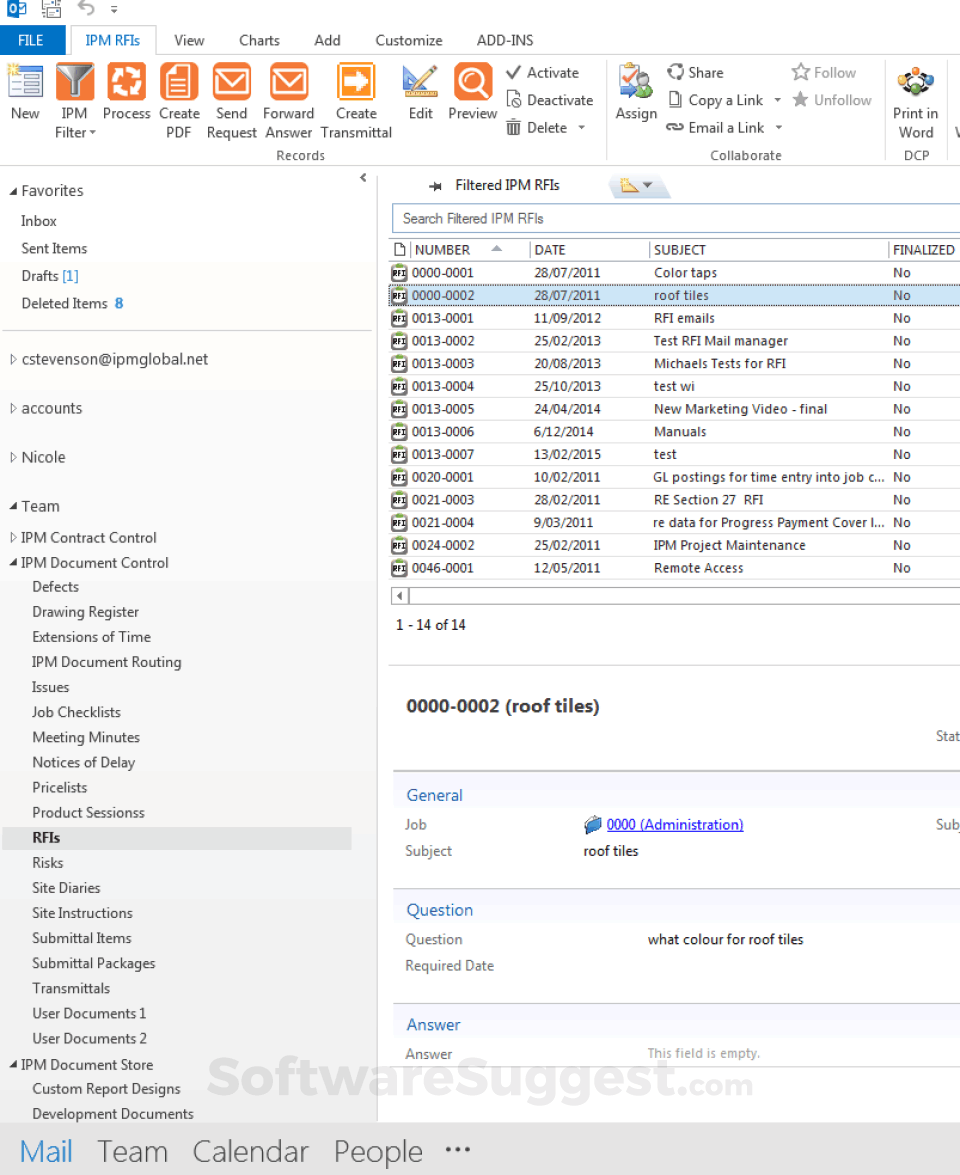Expand the accounts folder
Screen dimensions: 960x1175
tap(13, 408)
